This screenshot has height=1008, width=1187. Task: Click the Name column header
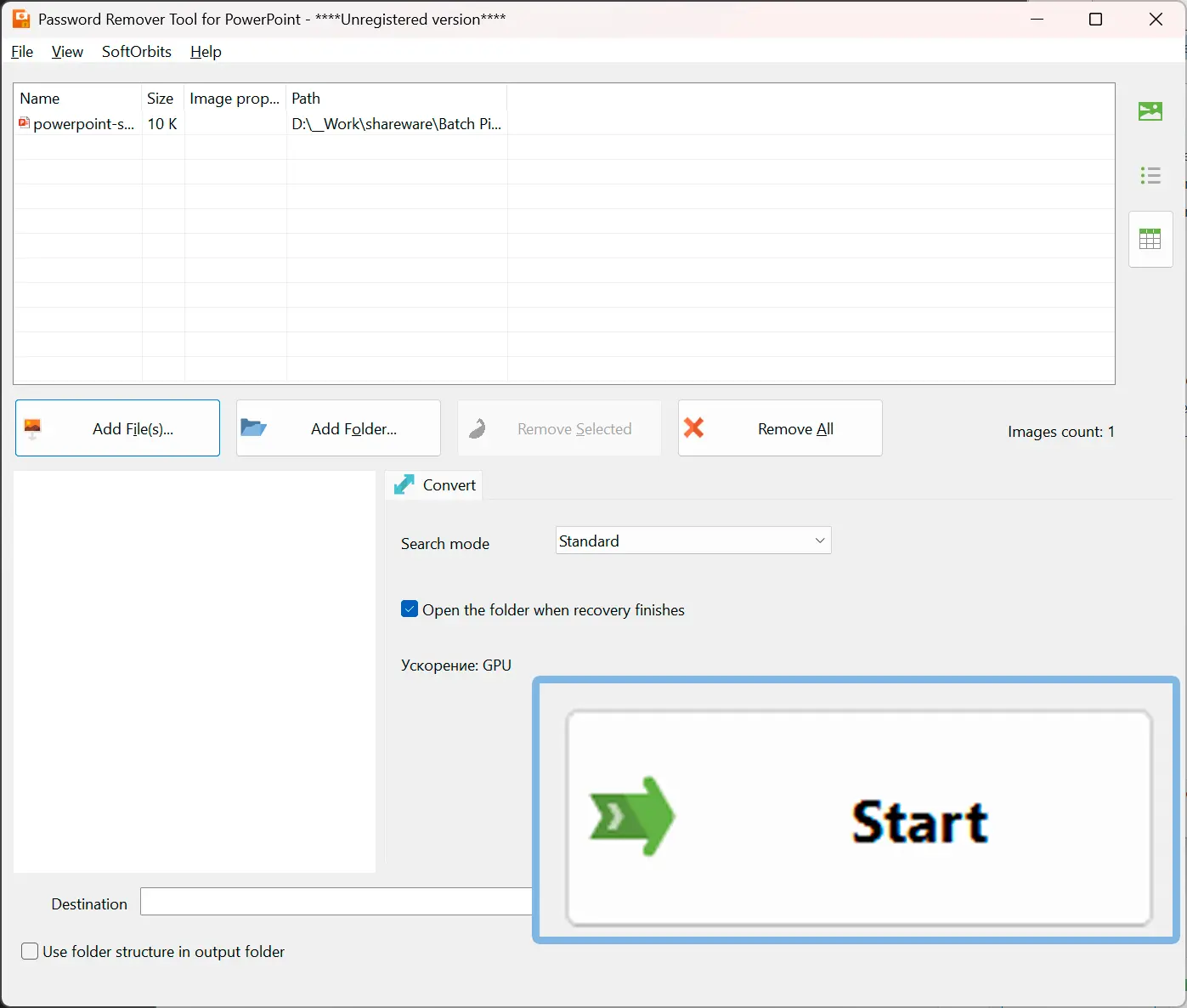click(77, 99)
